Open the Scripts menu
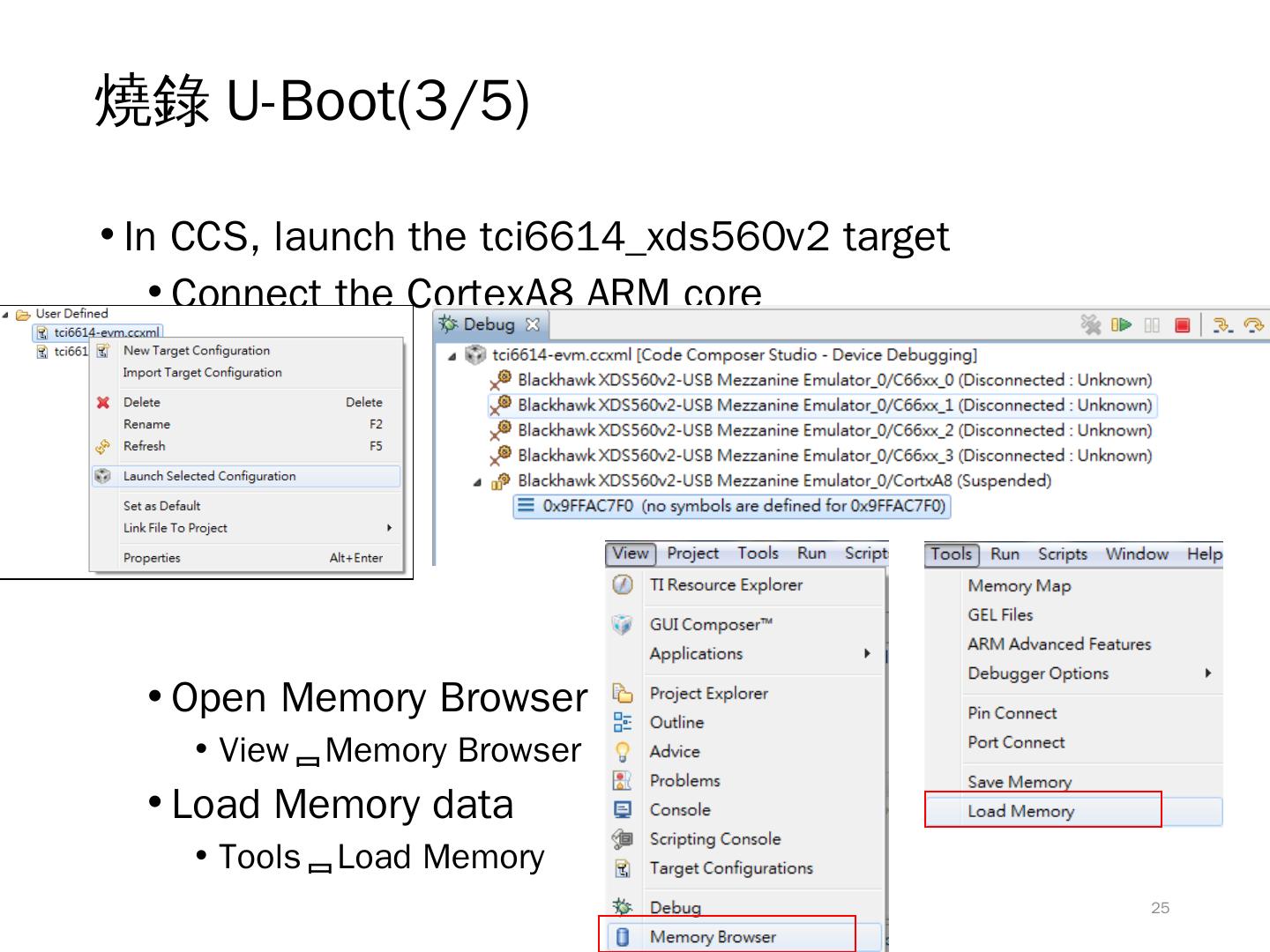Viewport: 1270px width, 952px height. pos(1062,554)
